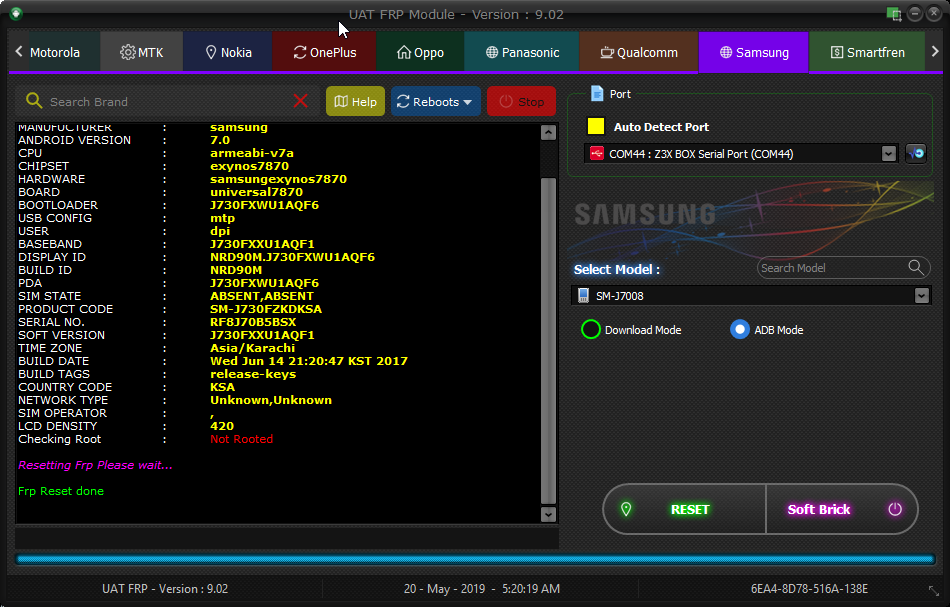Expand the SM-J7008 model dropdown

coord(922,296)
